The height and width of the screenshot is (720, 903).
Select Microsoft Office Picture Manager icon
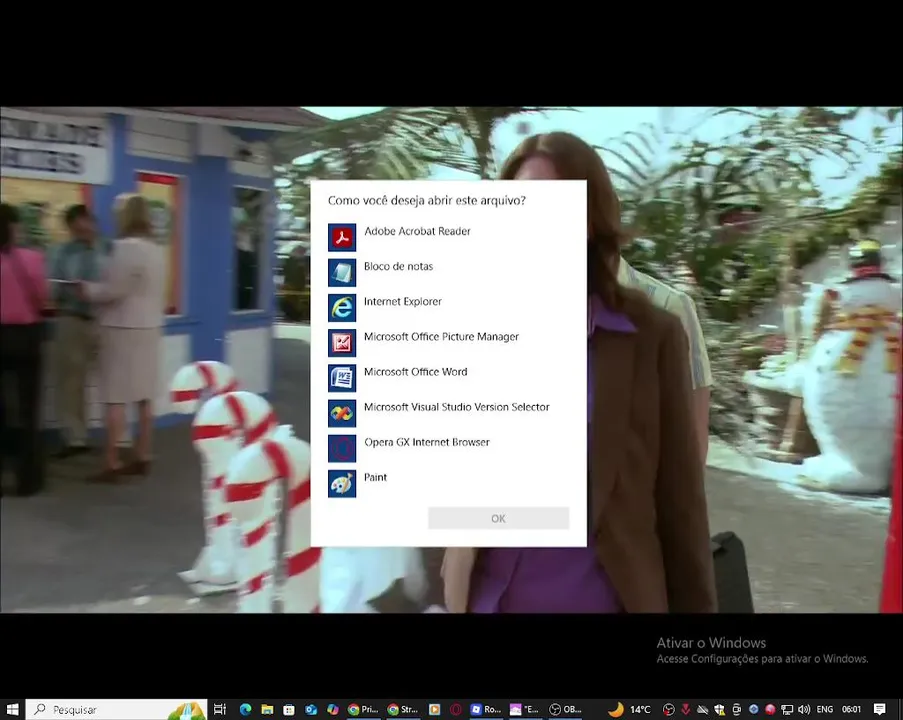click(342, 343)
